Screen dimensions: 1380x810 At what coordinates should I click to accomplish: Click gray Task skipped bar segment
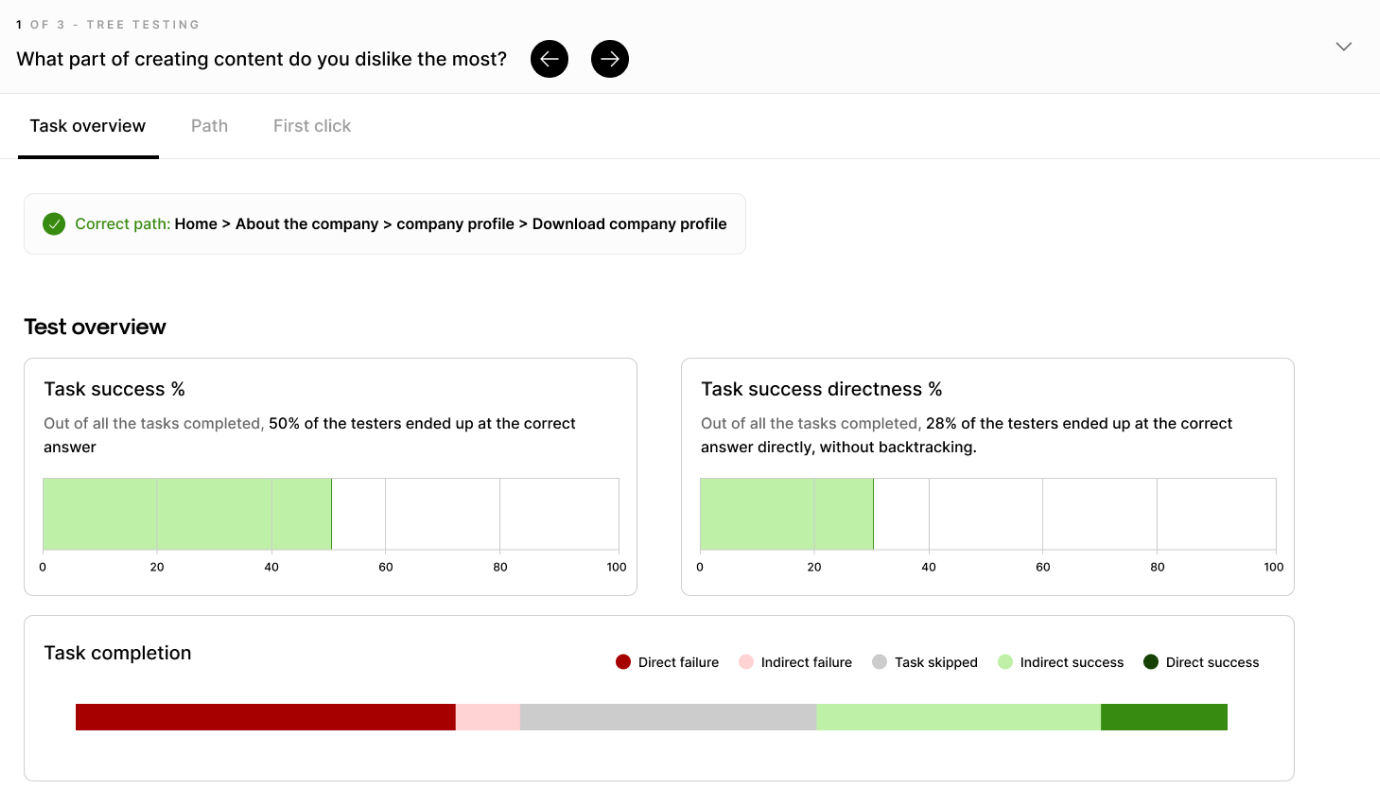point(668,717)
